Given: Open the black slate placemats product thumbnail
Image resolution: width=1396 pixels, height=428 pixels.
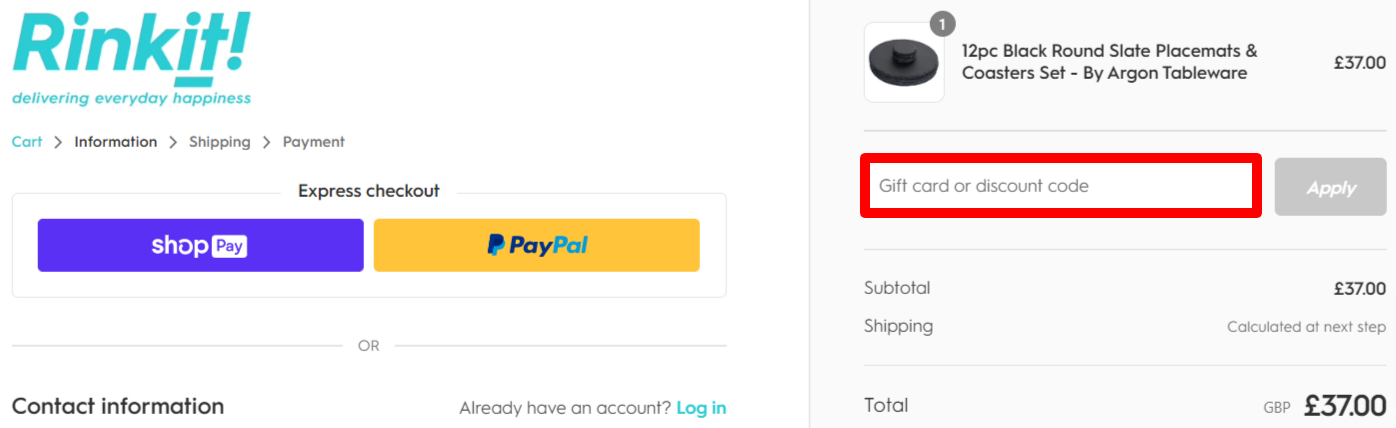Looking at the screenshot, I should tap(904, 62).
